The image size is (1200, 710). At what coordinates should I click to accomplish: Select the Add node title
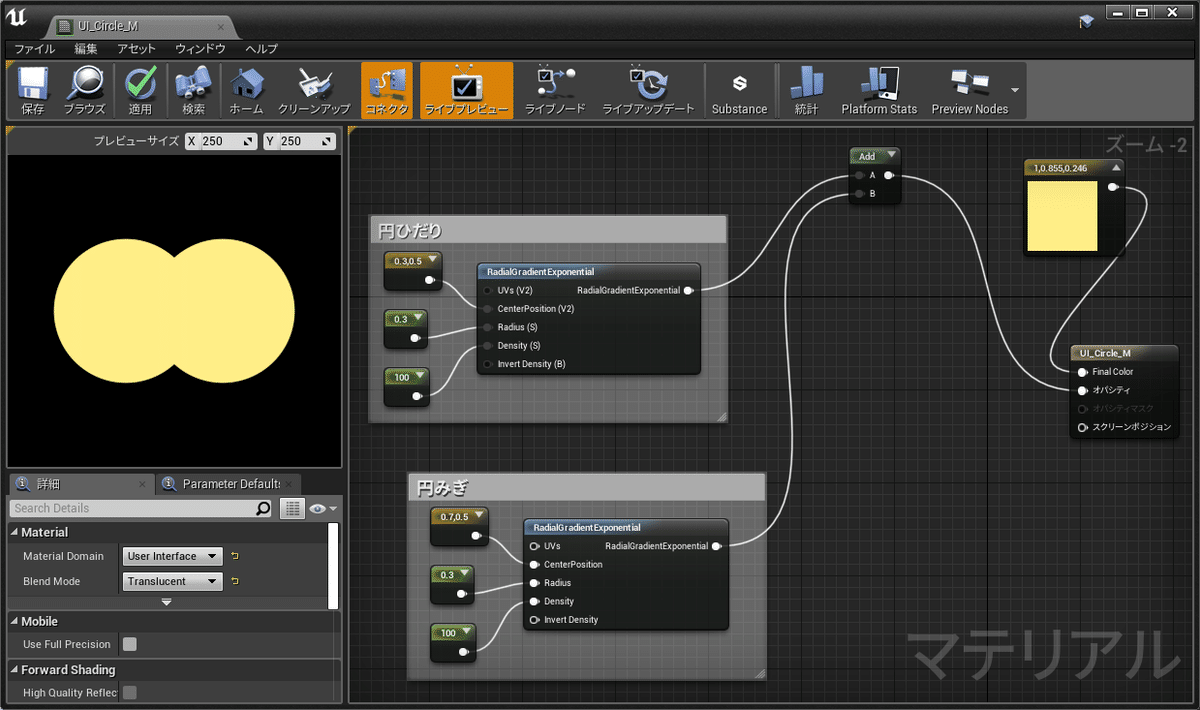[867, 156]
